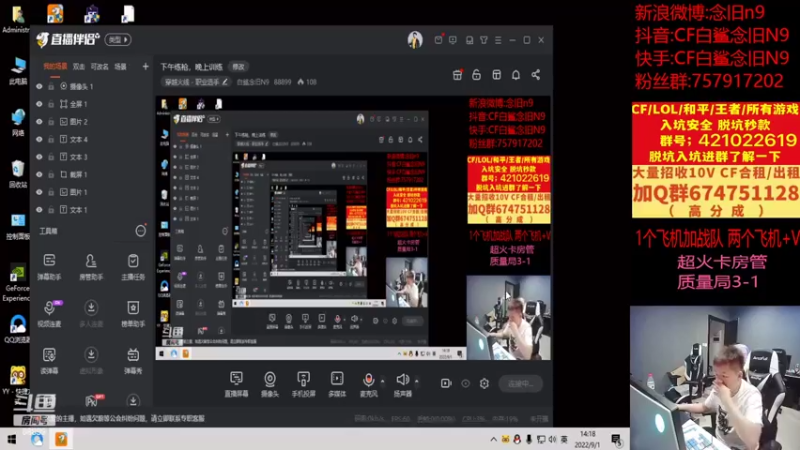This screenshot has height=450, width=800.
Task: Switch to the 场景 scene tab
Action: pyautogui.click(x=120, y=67)
